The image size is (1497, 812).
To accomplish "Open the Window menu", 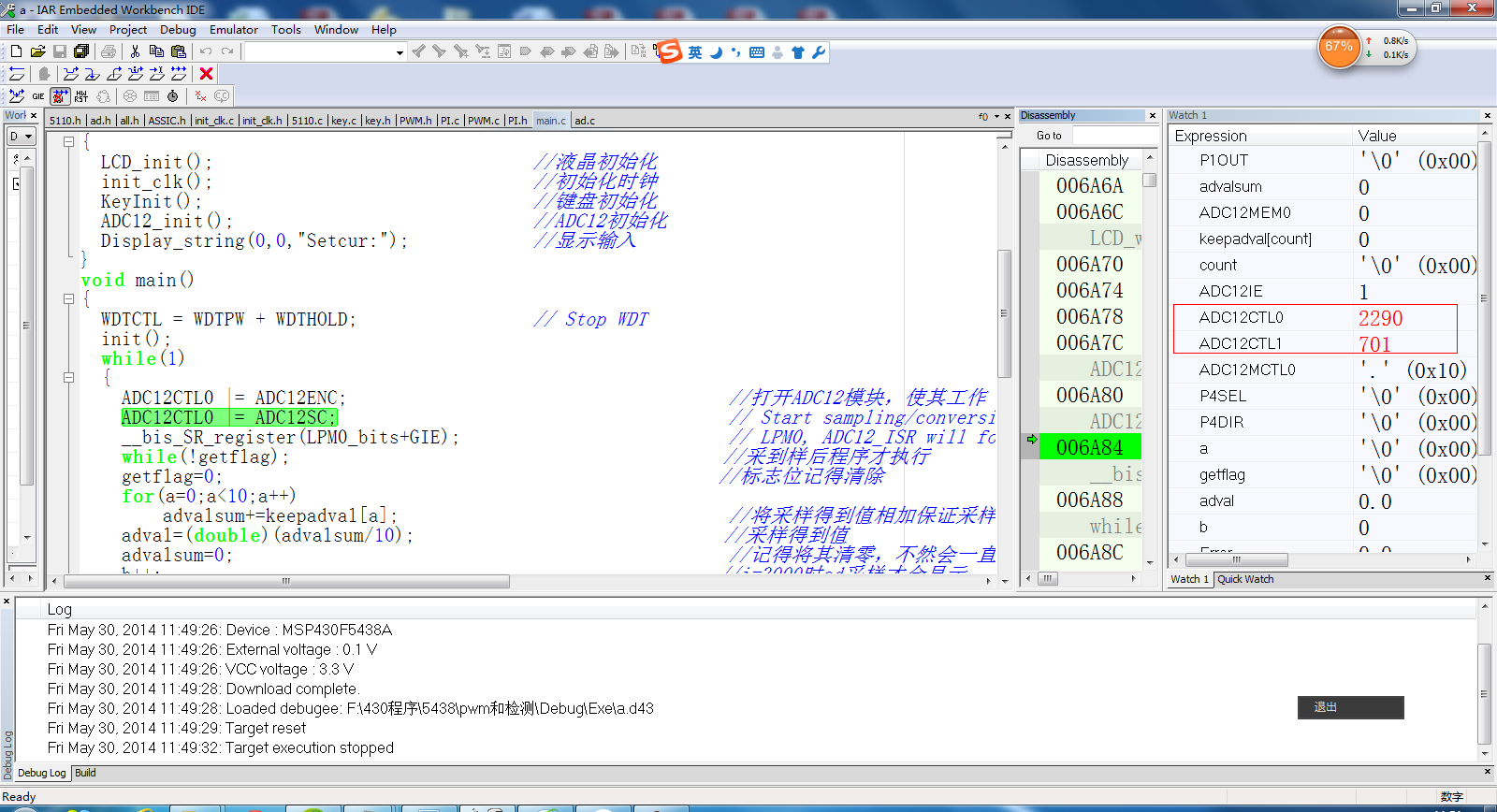I will (336, 30).
